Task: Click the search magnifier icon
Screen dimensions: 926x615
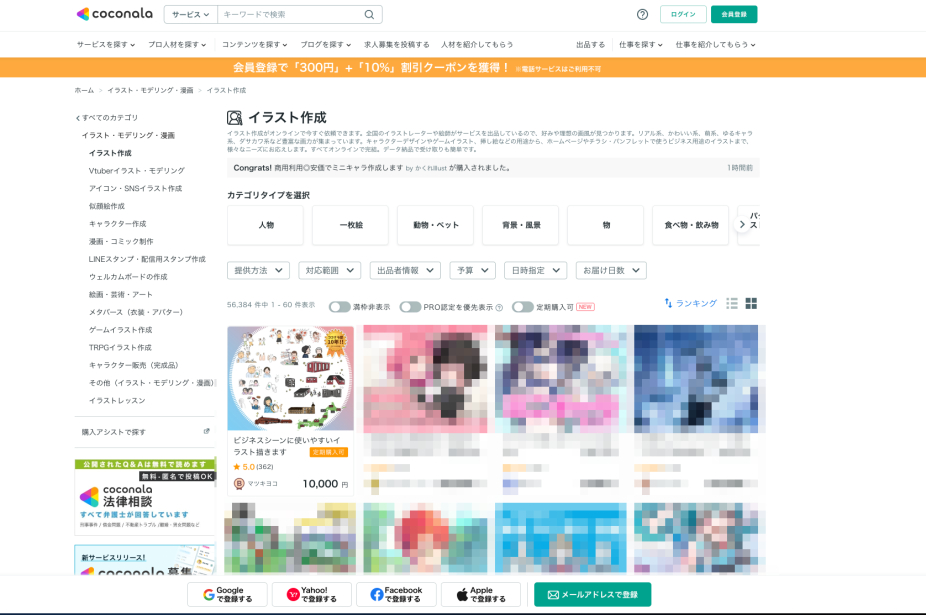Action: [369, 14]
